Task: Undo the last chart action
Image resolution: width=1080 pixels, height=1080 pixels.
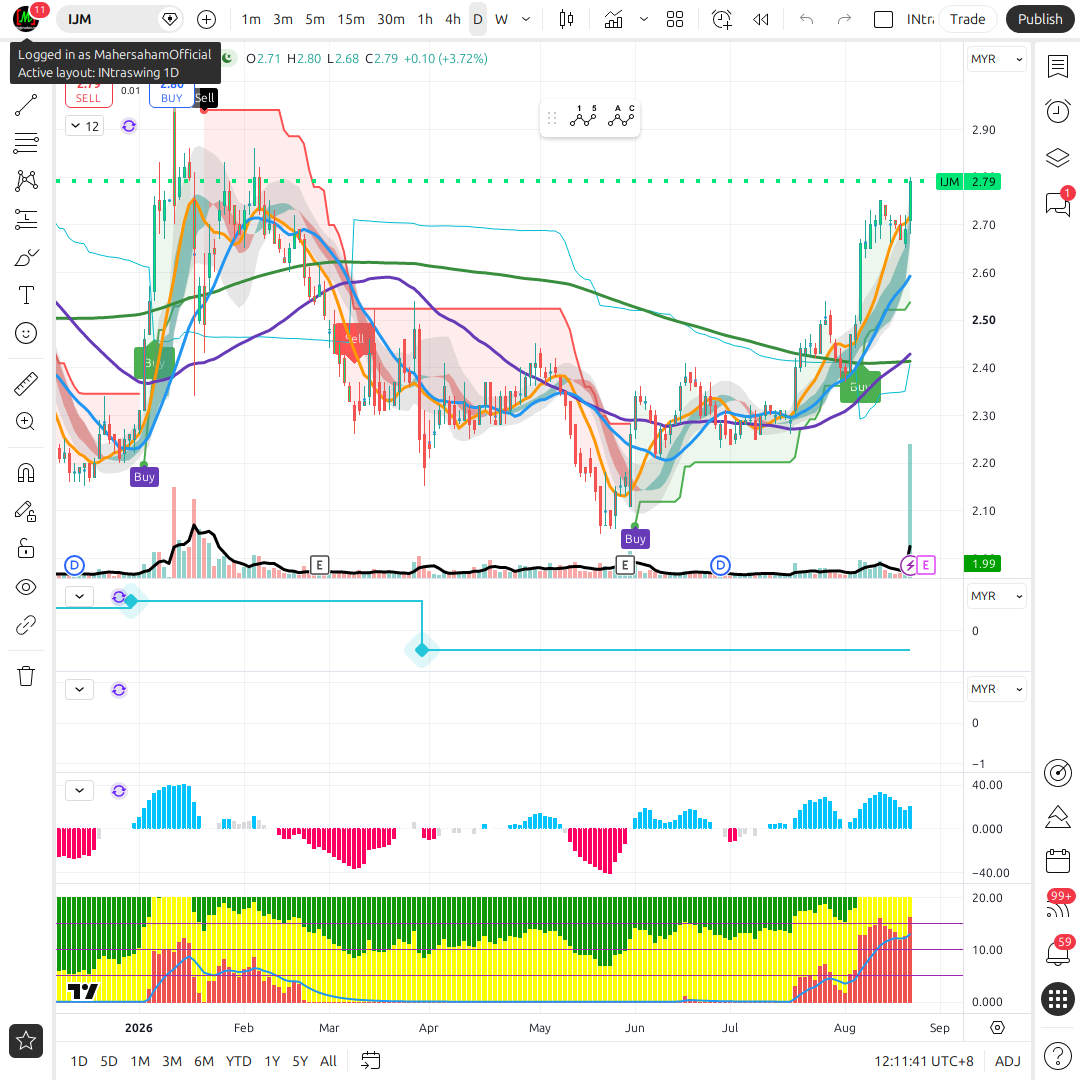Action: [x=807, y=19]
